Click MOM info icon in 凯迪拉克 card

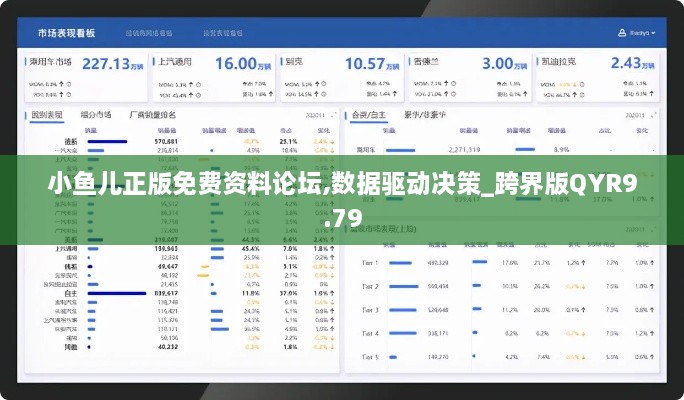click(x=581, y=84)
